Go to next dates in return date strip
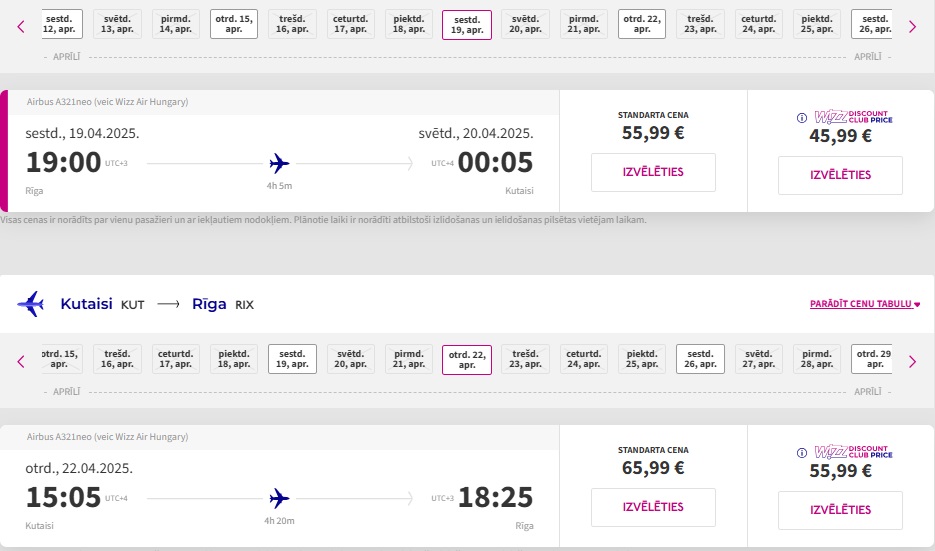Image resolution: width=935 pixels, height=551 pixels. (912, 361)
